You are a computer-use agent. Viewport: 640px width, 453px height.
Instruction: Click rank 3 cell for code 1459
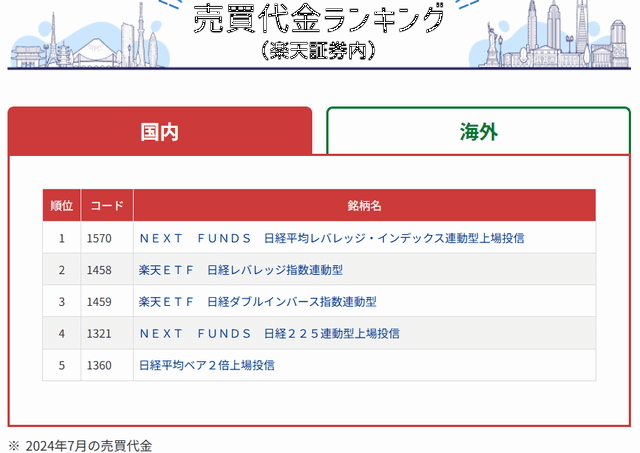(62, 302)
